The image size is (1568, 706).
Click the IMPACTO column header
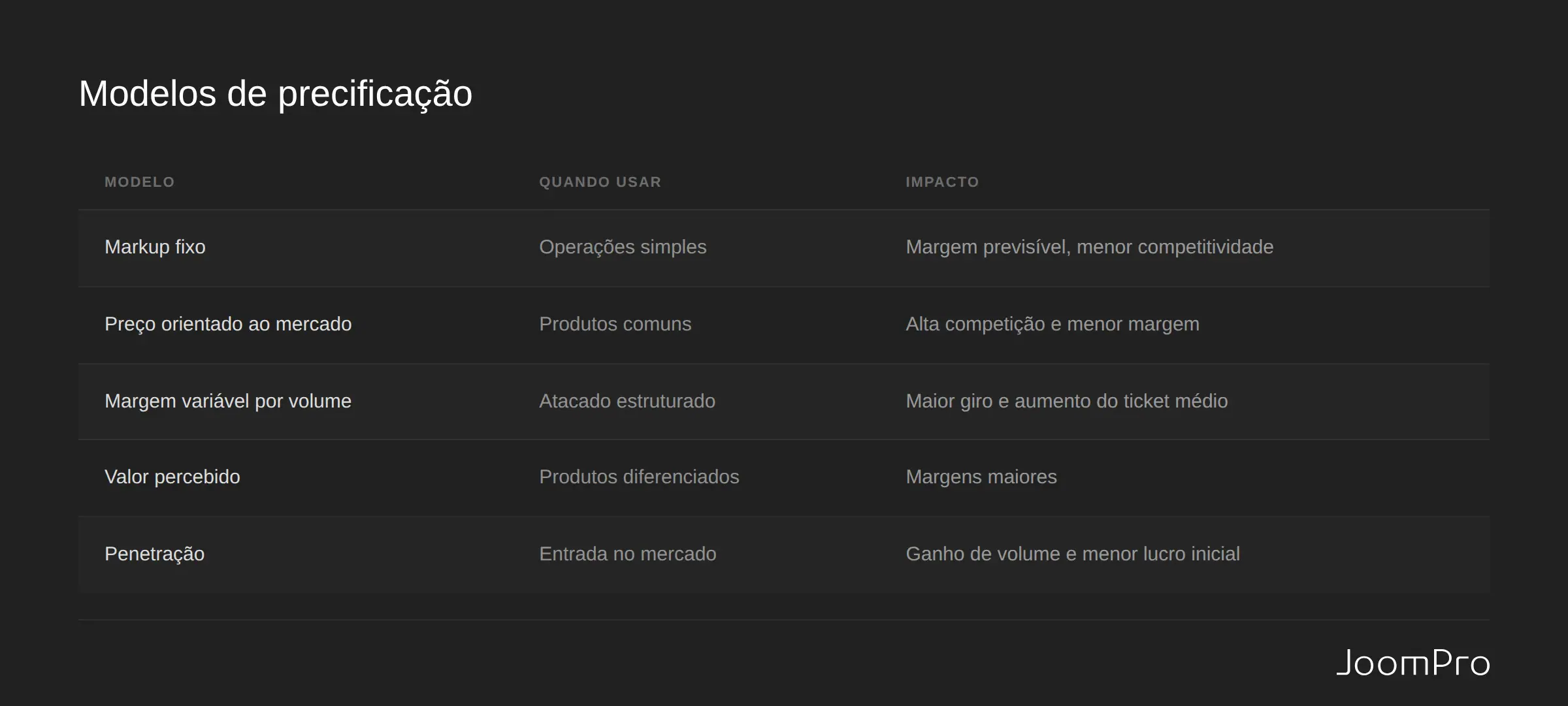click(942, 182)
